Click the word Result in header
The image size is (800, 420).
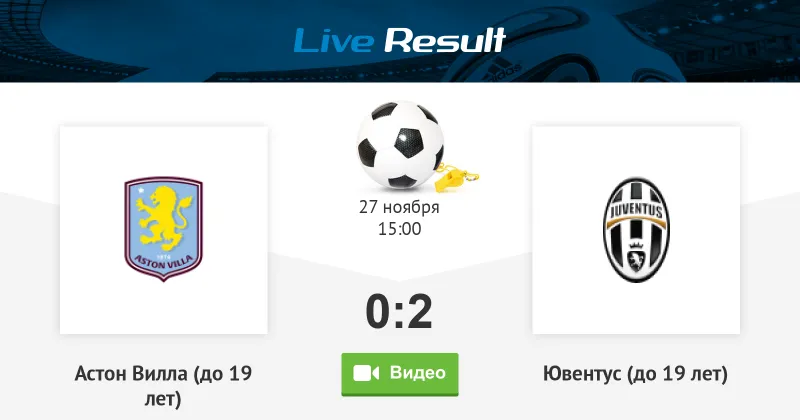[445, 40]
